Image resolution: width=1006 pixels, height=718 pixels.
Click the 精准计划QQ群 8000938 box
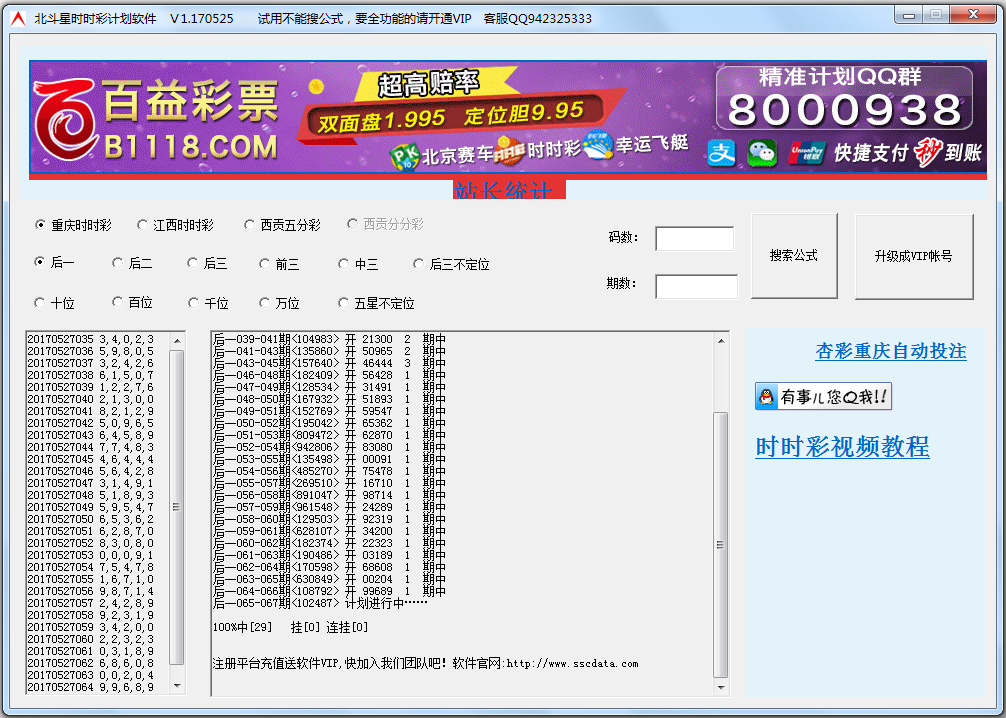(844, 98)
